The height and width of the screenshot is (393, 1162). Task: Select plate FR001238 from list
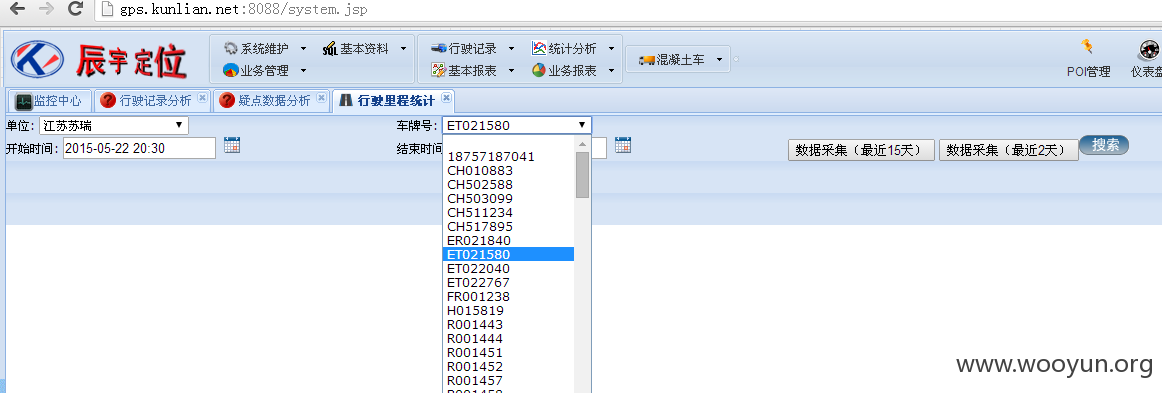tap(508, 297)
